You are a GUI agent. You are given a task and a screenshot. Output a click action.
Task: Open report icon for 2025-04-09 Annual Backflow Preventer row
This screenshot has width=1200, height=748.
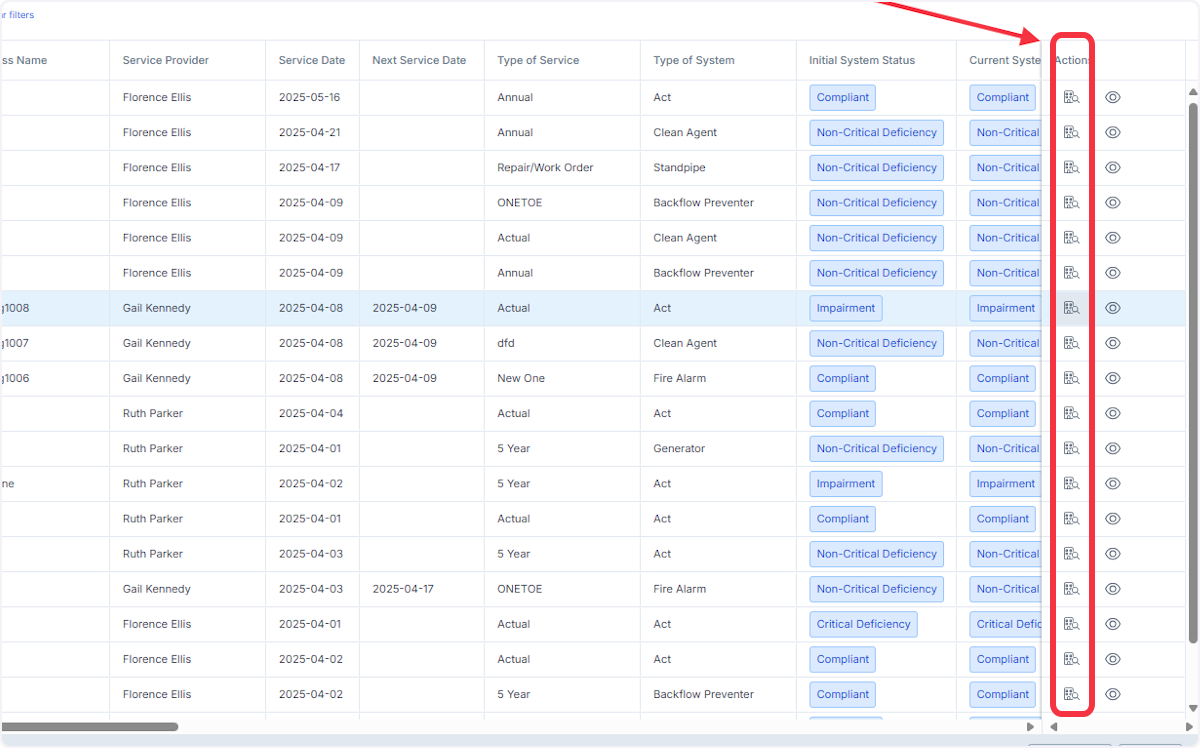click(x=1071, y=272)
